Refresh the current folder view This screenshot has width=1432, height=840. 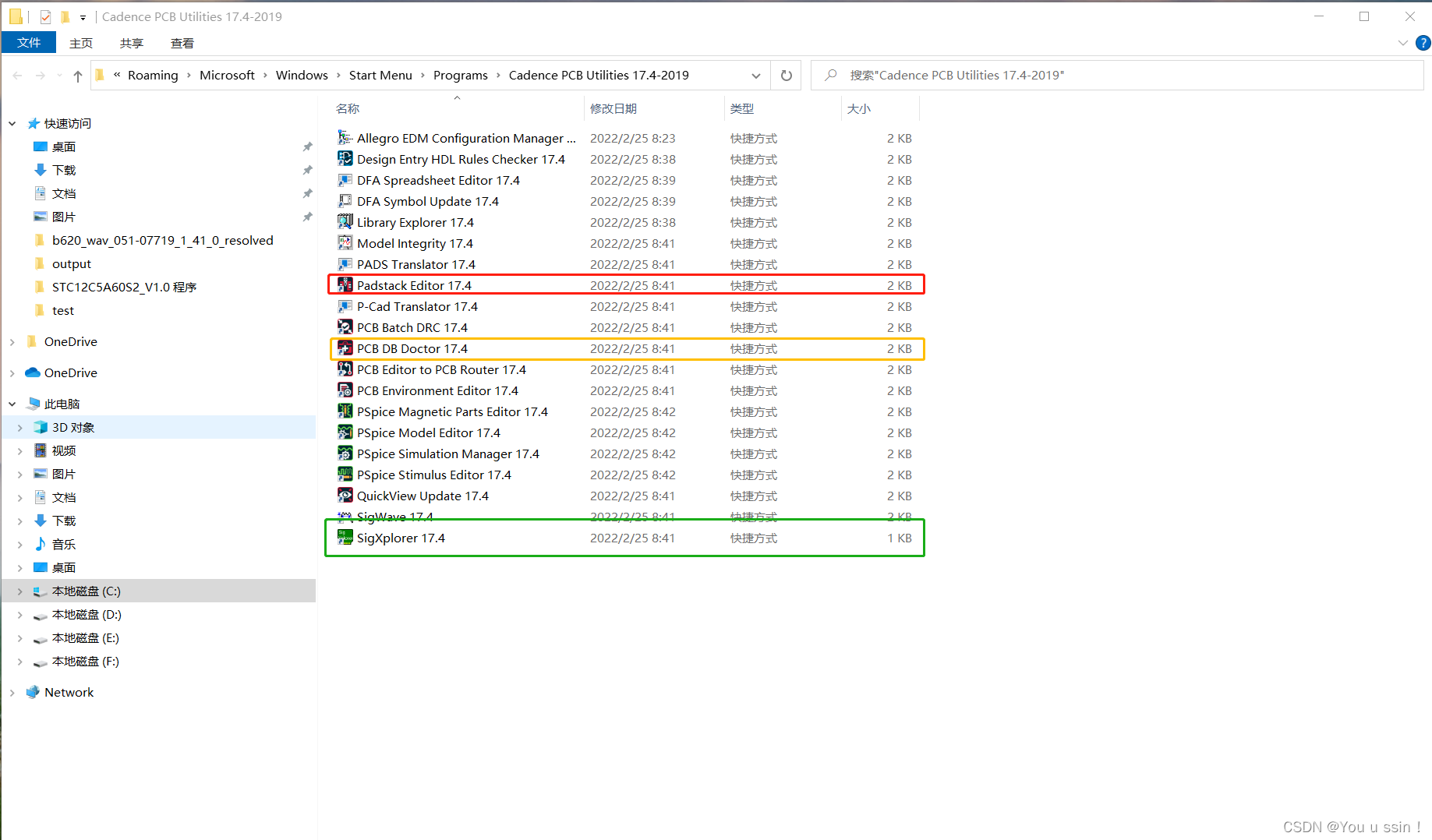pos(786,76)
